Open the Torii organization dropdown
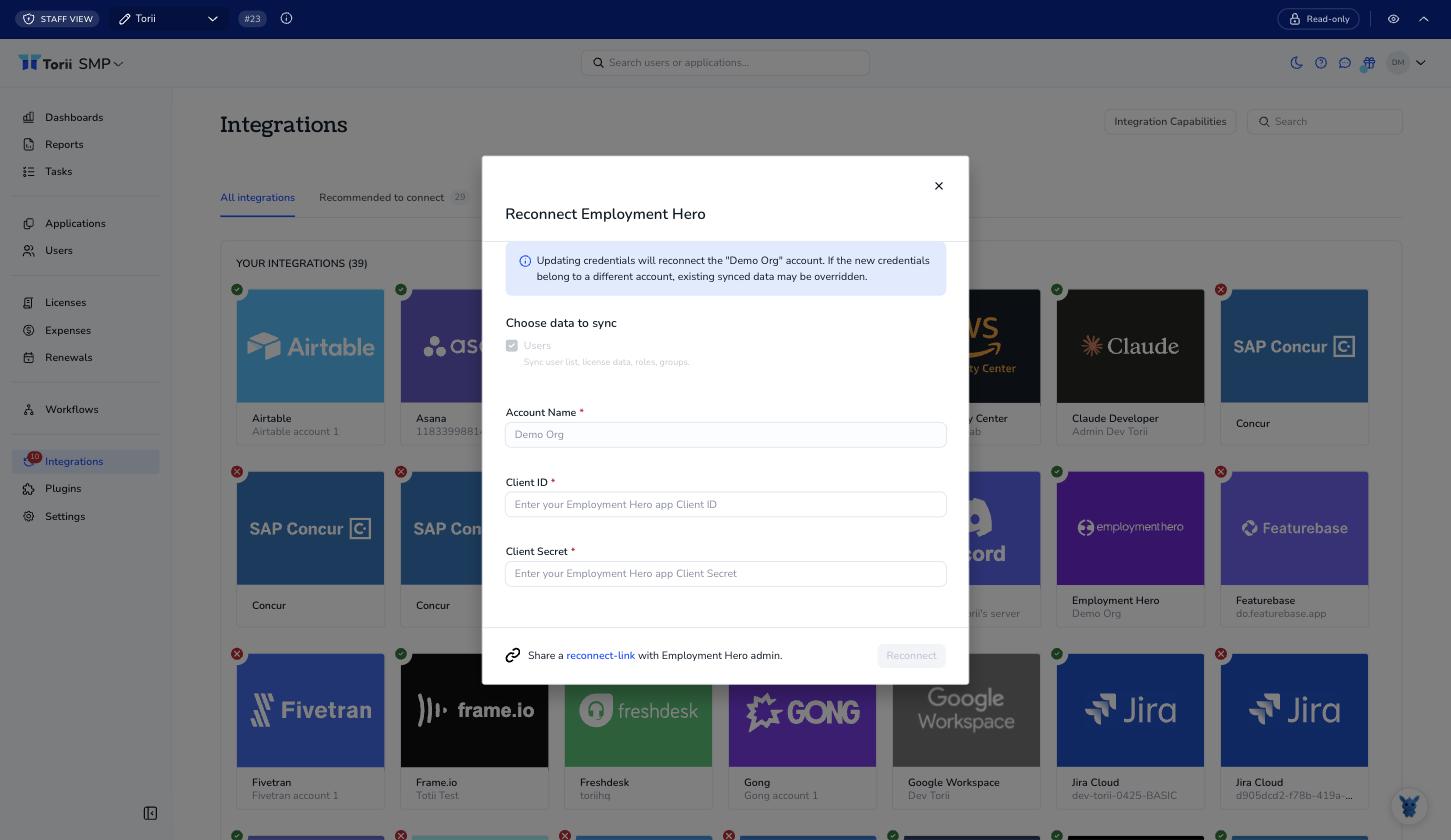This screenshot has height=840, width=1451. 168,19
